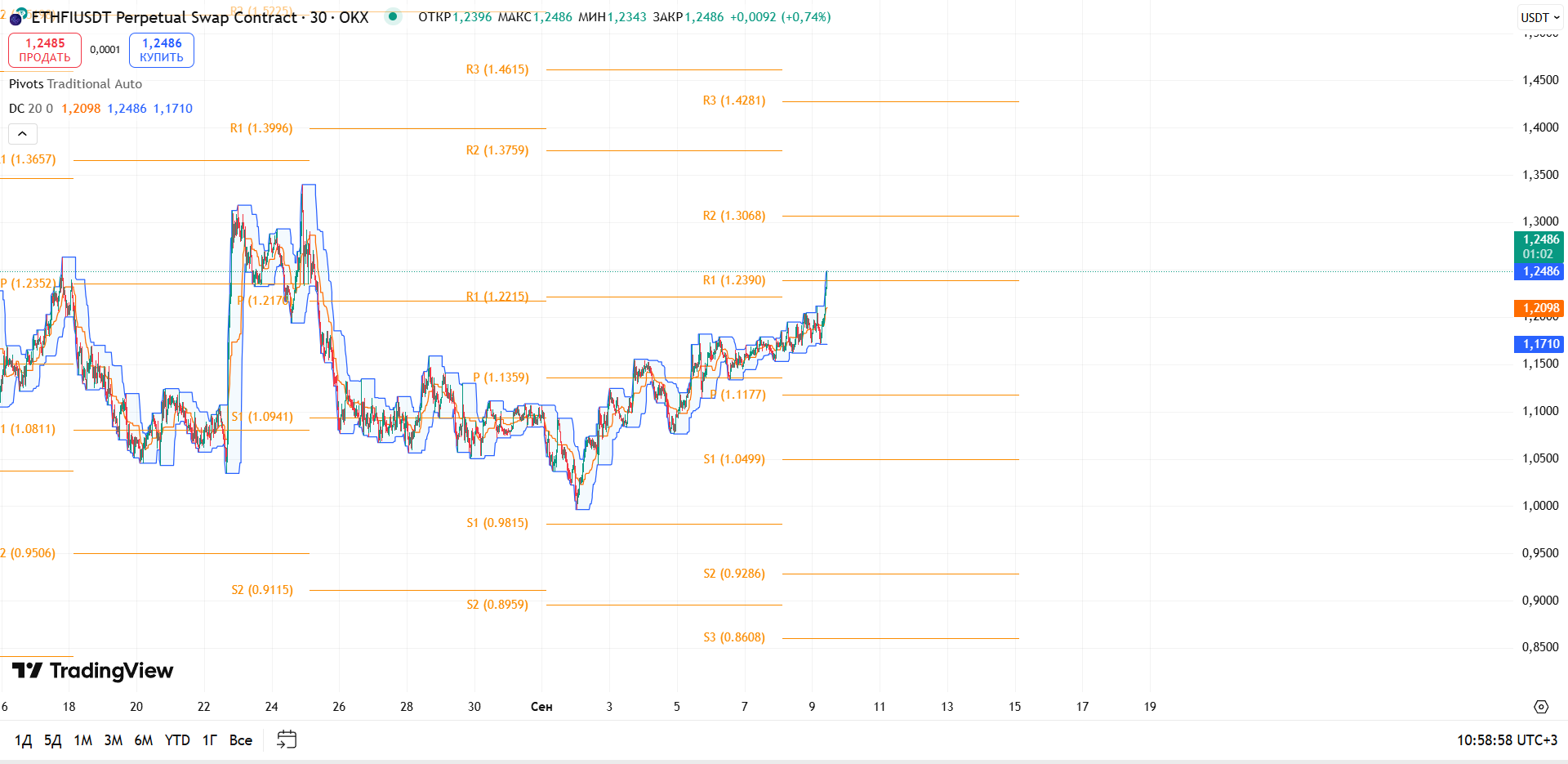Select the 1Д time range
Screen dimensions: 1568x764
[24, 740]
